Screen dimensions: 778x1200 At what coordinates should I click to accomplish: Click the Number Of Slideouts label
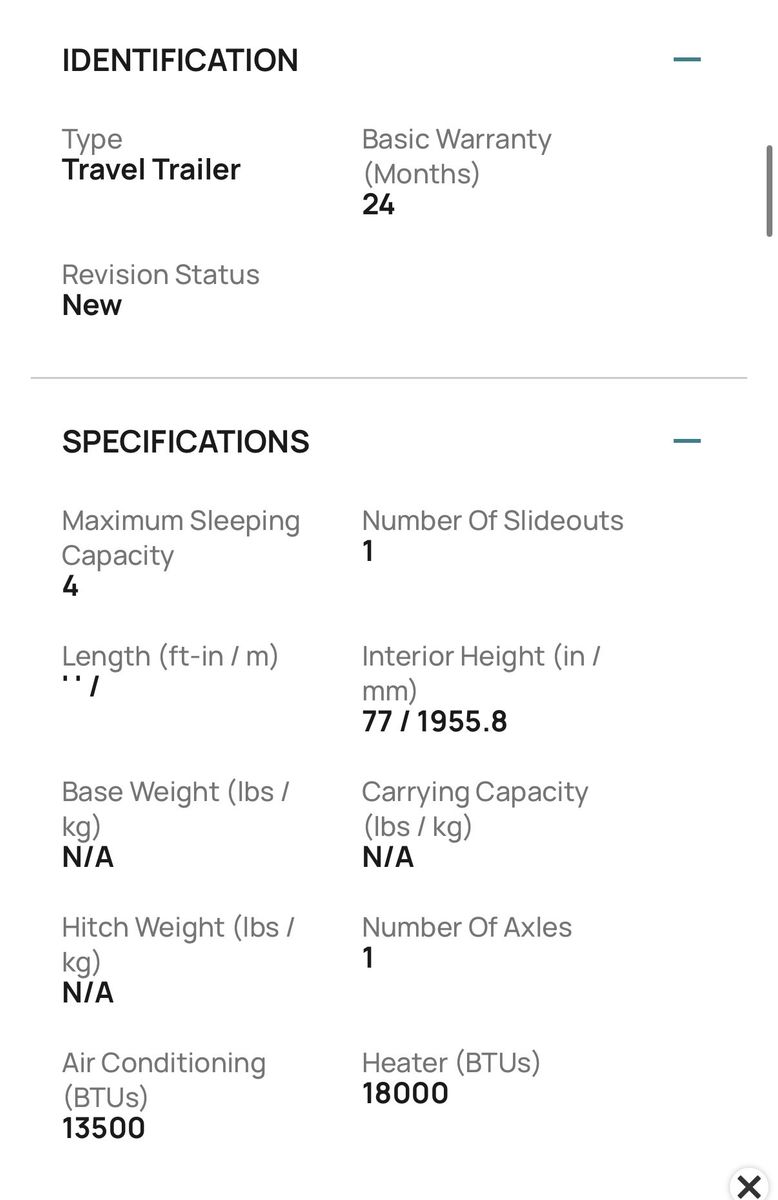492,520
